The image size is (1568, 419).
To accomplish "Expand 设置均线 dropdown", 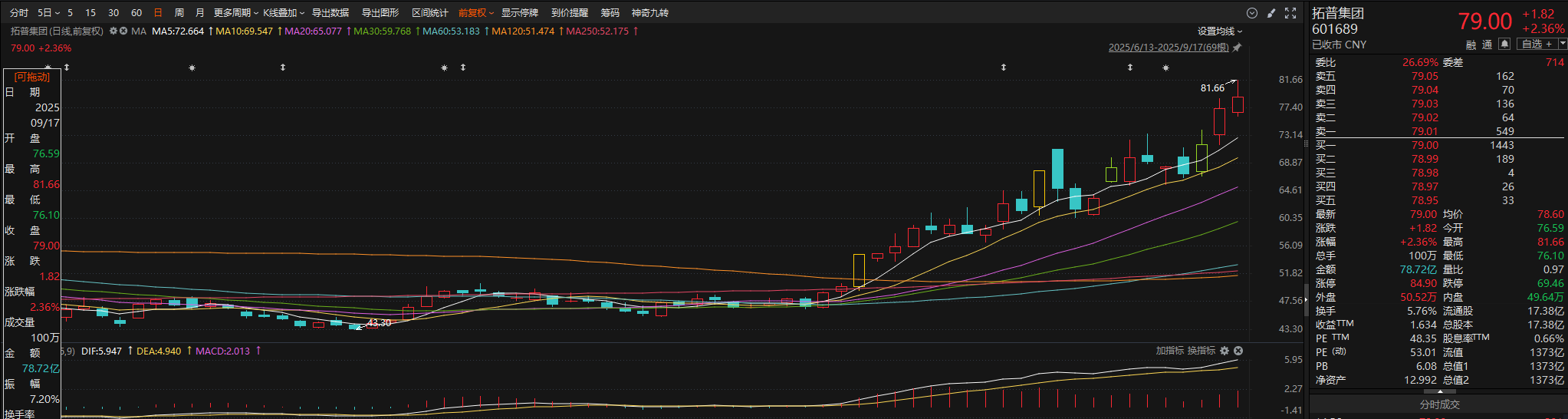I will pyautogui.click(x=1220, y=31).
